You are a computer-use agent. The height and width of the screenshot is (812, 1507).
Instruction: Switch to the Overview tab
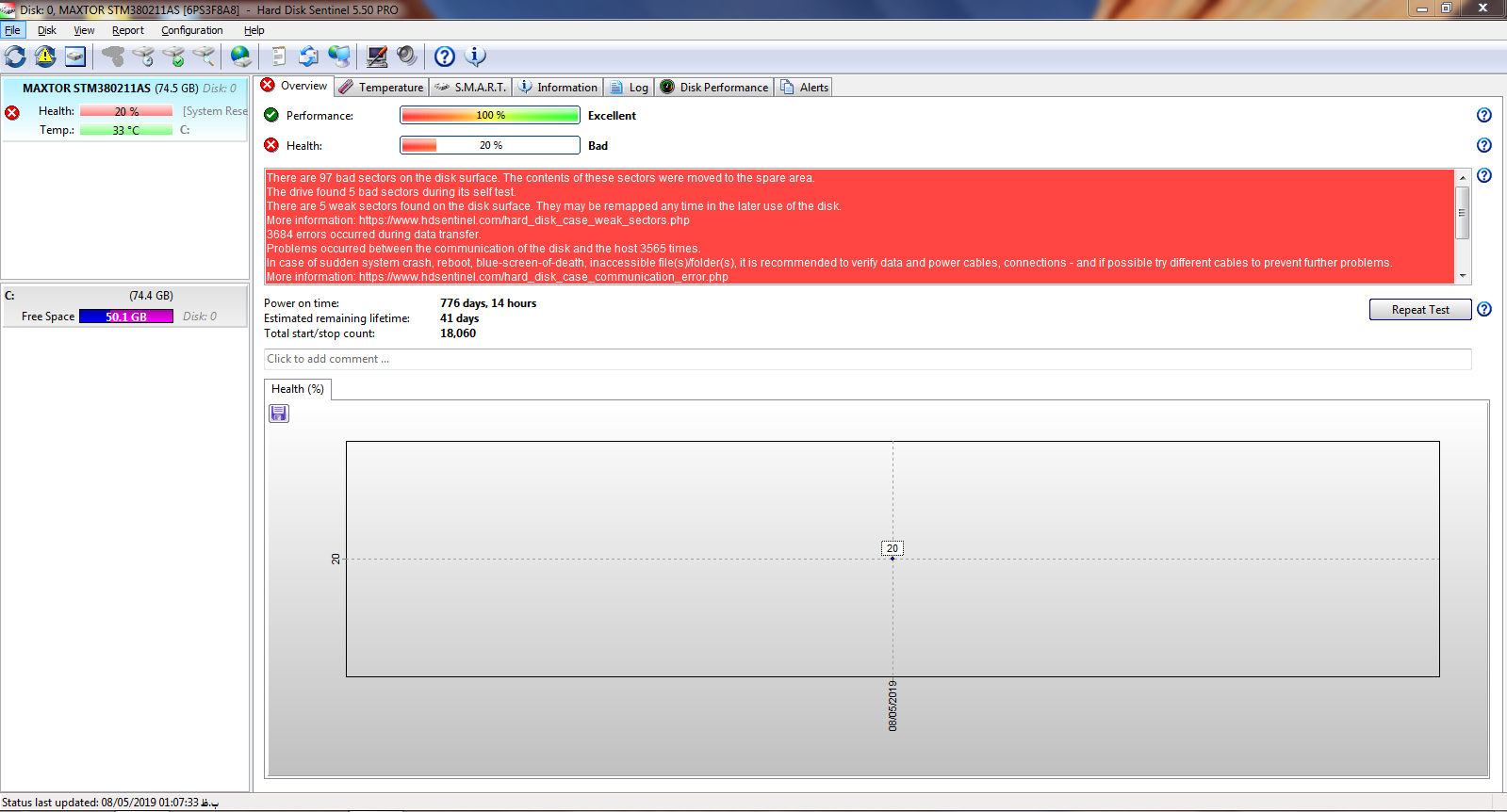click(294, 86)
